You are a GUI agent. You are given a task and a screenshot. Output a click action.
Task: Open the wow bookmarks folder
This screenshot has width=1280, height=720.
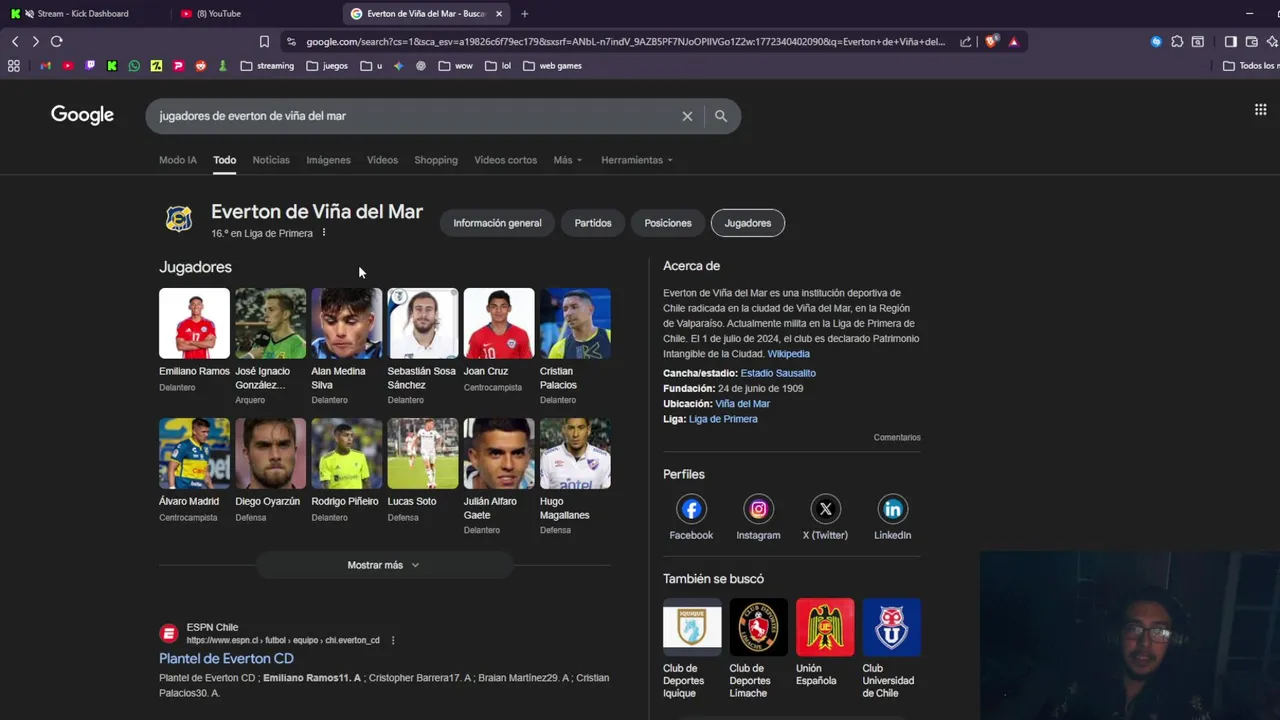click(x=455, y=66)
